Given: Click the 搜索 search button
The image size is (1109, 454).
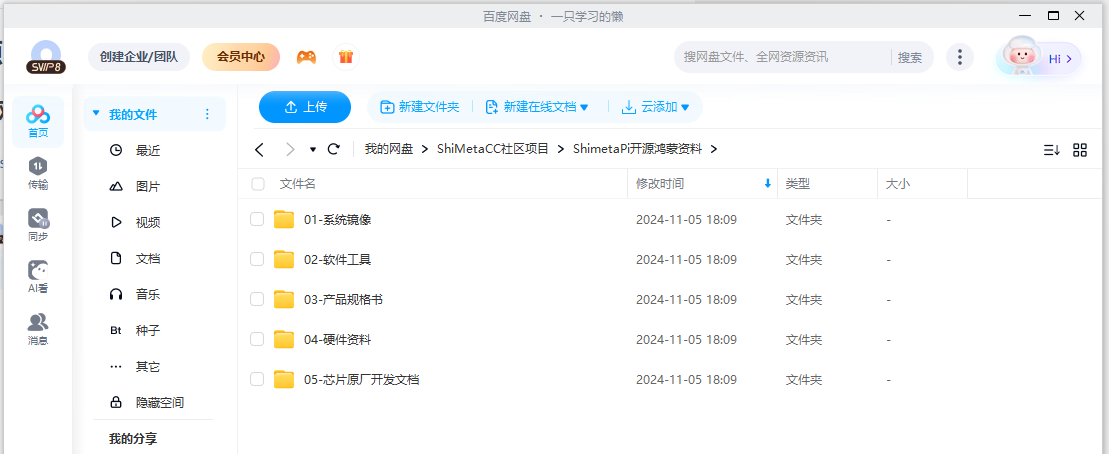Looking at the screenshot, I should (910, 57).
